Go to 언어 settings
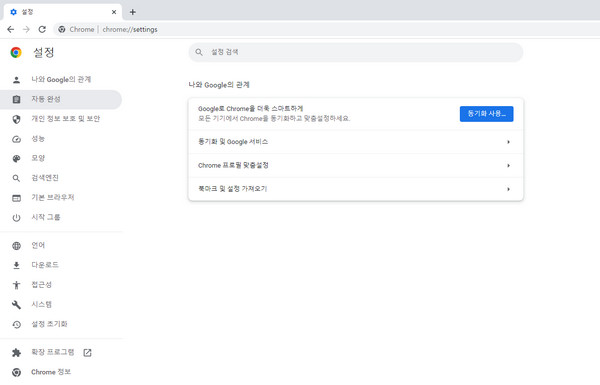Image resolution: width=600 pixels, height=385 pixels. click(61, 245)
